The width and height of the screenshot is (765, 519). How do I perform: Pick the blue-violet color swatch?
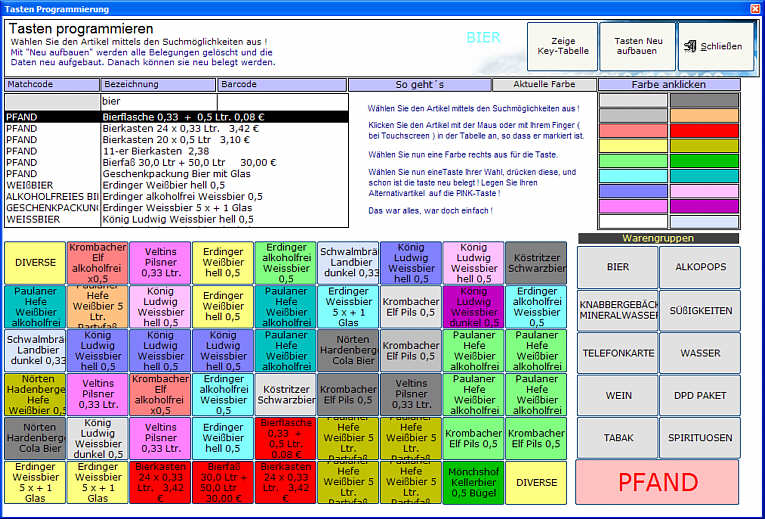point(633,191)
